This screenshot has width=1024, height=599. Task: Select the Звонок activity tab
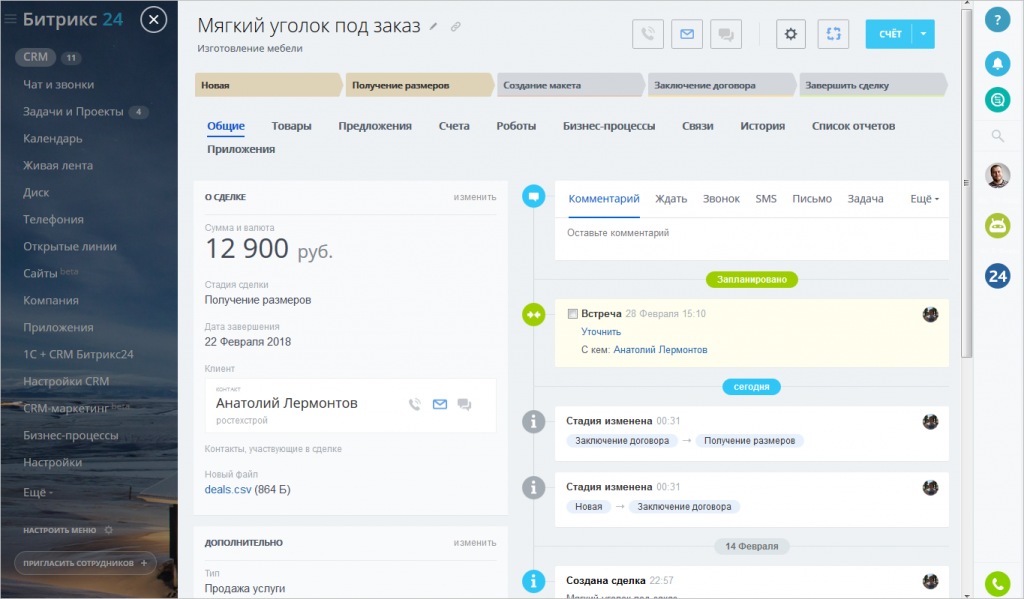point(721,199)
